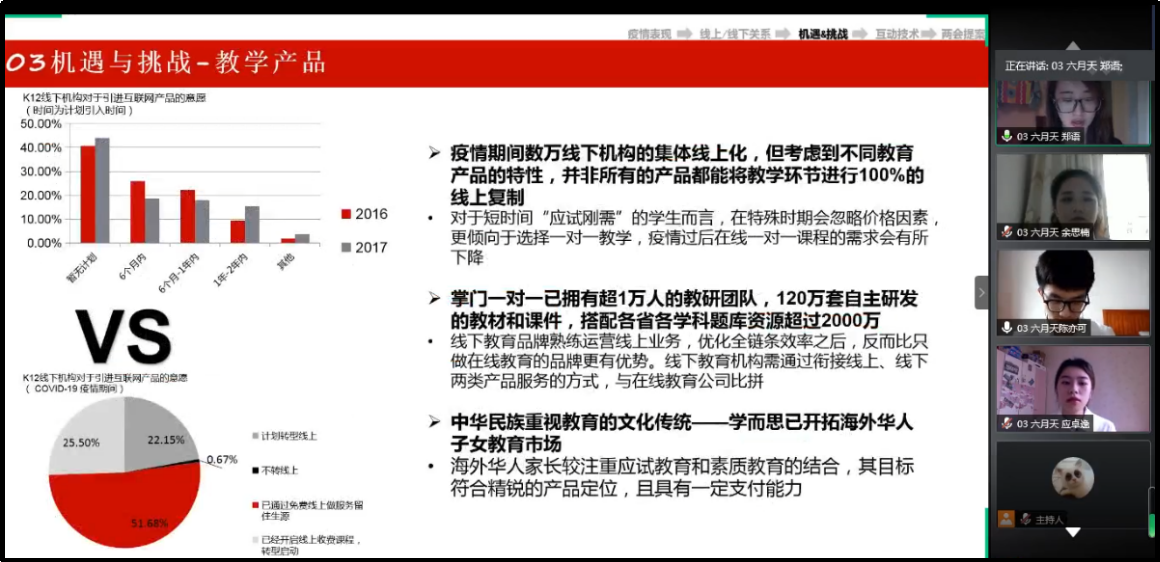Viewport: 1160px width, 562px height.
Task: Click the green microphone icon of 郑语
Action: pos(1006,136)
